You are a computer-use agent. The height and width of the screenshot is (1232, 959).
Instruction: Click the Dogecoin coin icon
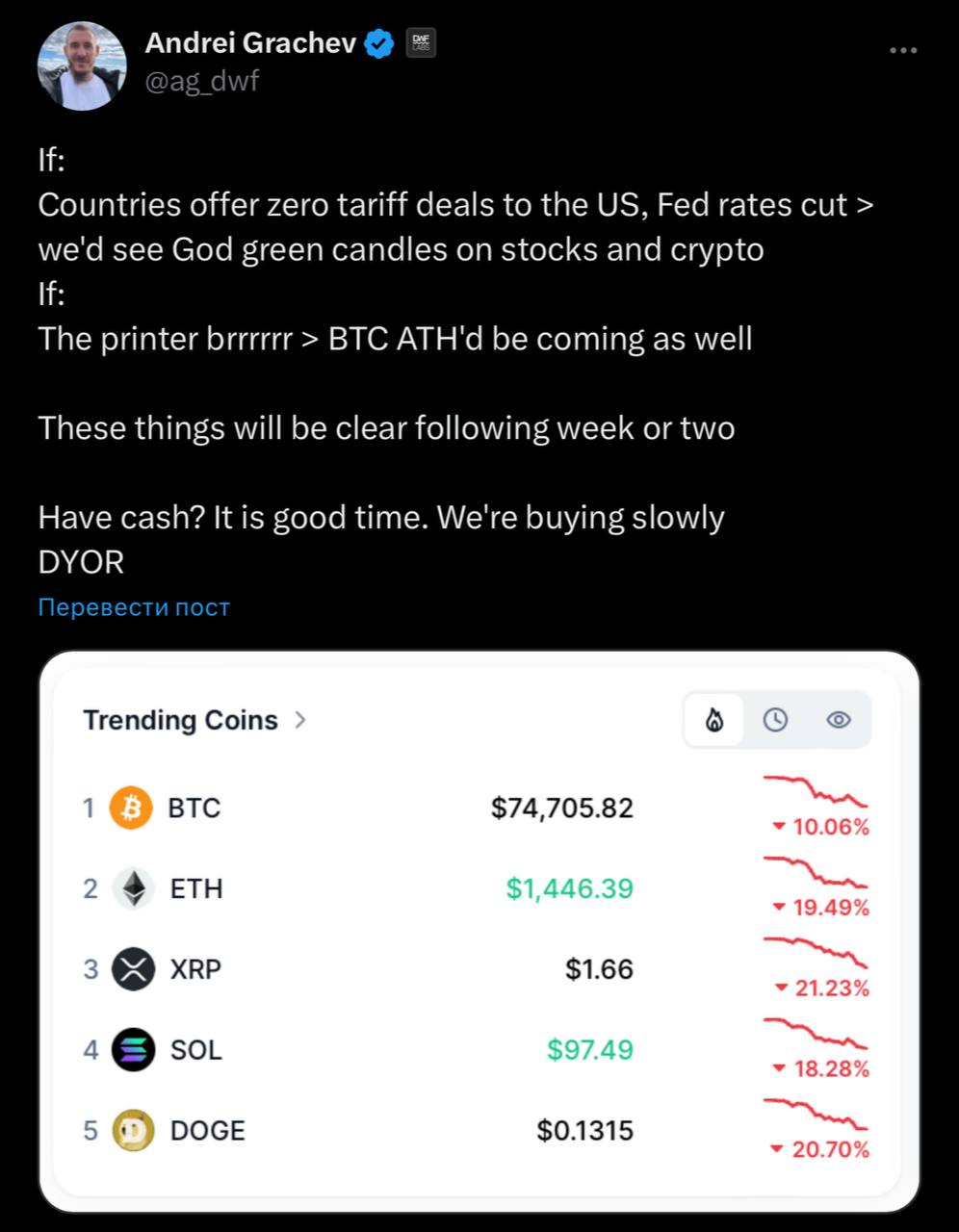click(x=132, y=1131)
